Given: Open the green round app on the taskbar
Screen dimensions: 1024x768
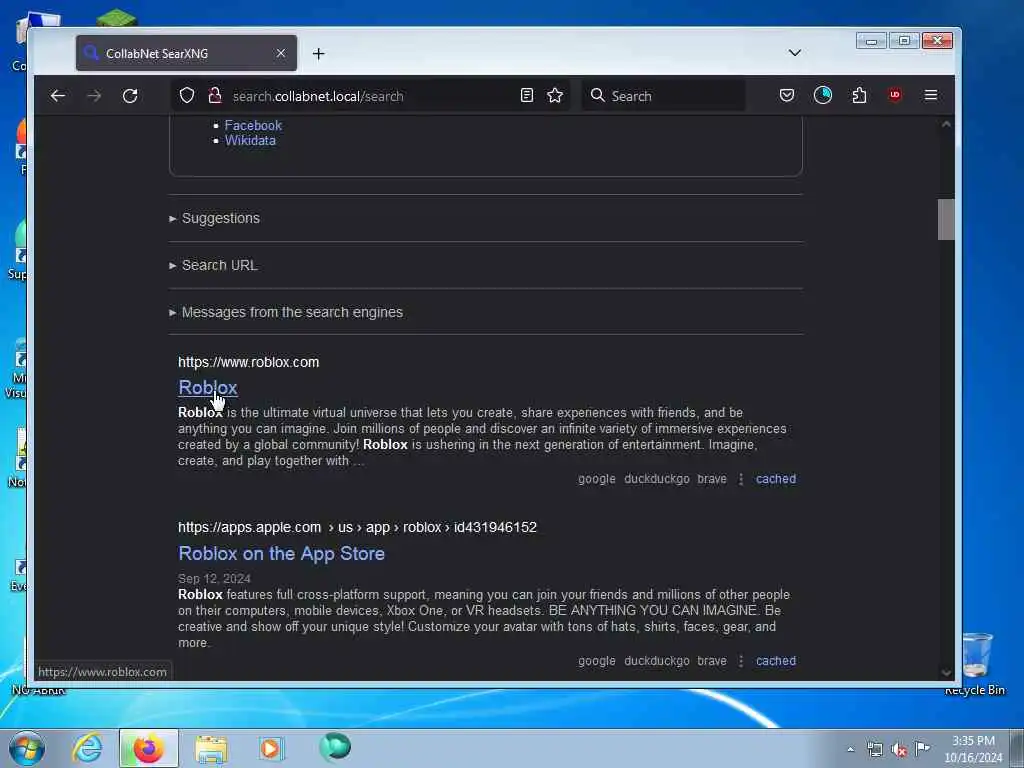Looking at the screenshot, I should click(x=335, y=747).
